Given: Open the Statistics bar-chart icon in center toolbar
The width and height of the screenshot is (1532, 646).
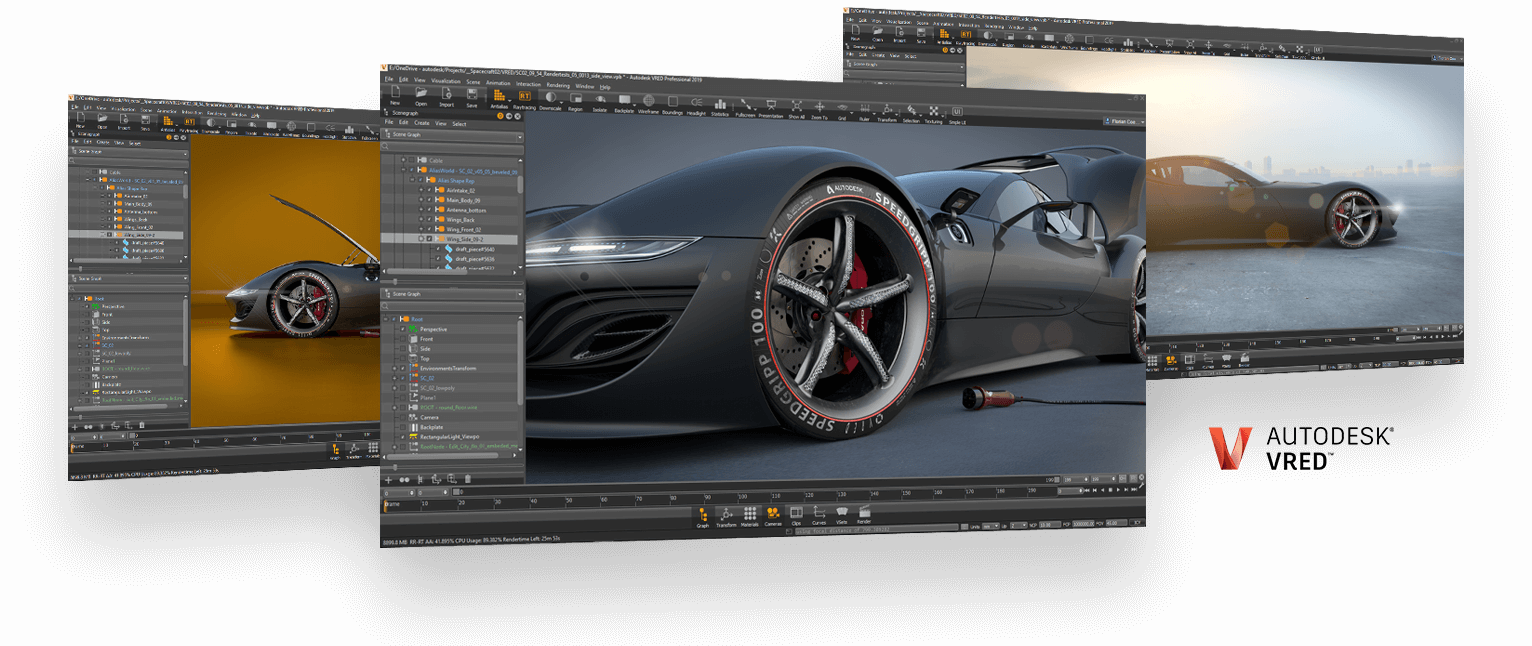Looking at the screenshot, I should 721,104.
